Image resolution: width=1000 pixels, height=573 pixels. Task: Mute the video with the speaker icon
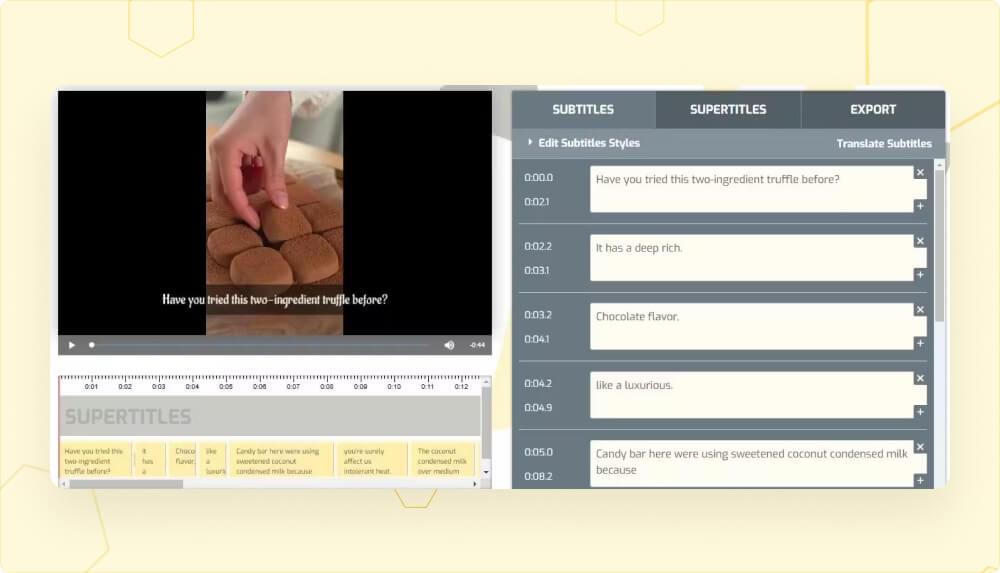tap(449, 345)
